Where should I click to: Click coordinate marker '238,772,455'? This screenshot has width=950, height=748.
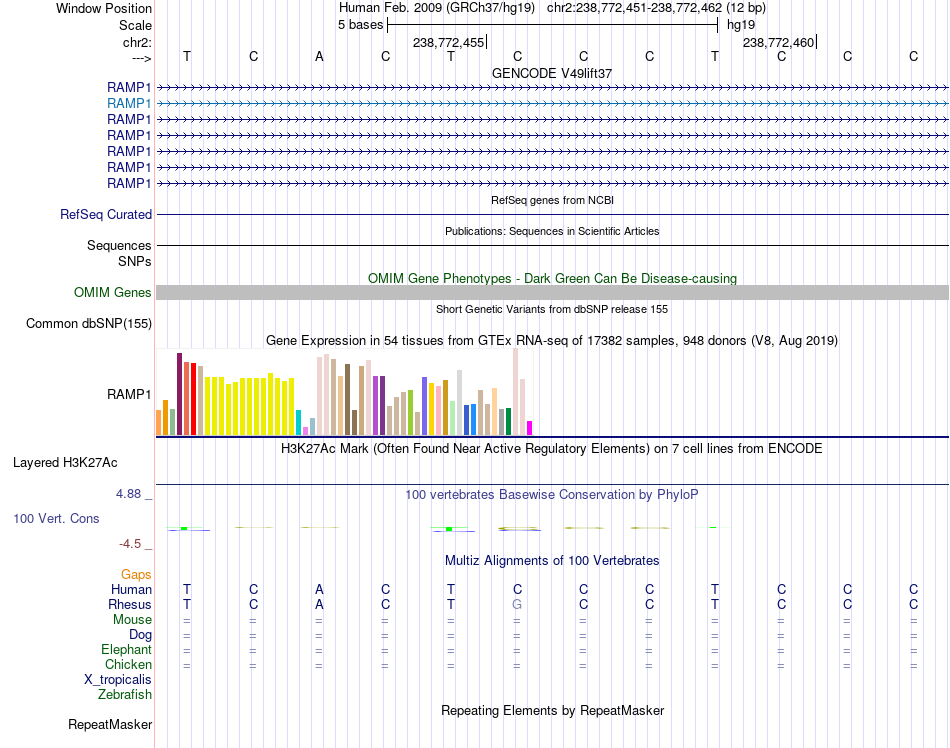pos(448,42)
